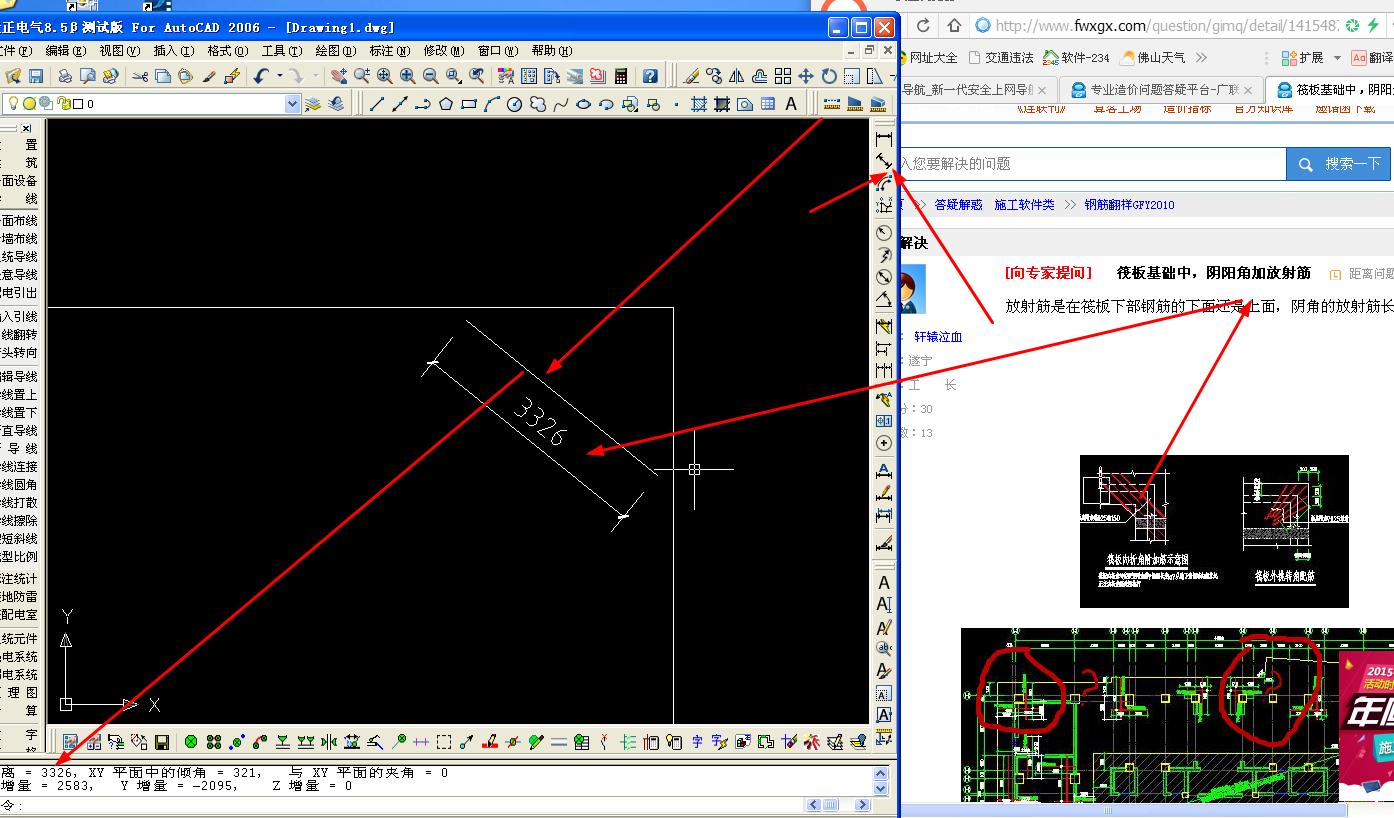Open the 编辑 Edit menu
Viewport: 1394px width, 818px height.
66,50
